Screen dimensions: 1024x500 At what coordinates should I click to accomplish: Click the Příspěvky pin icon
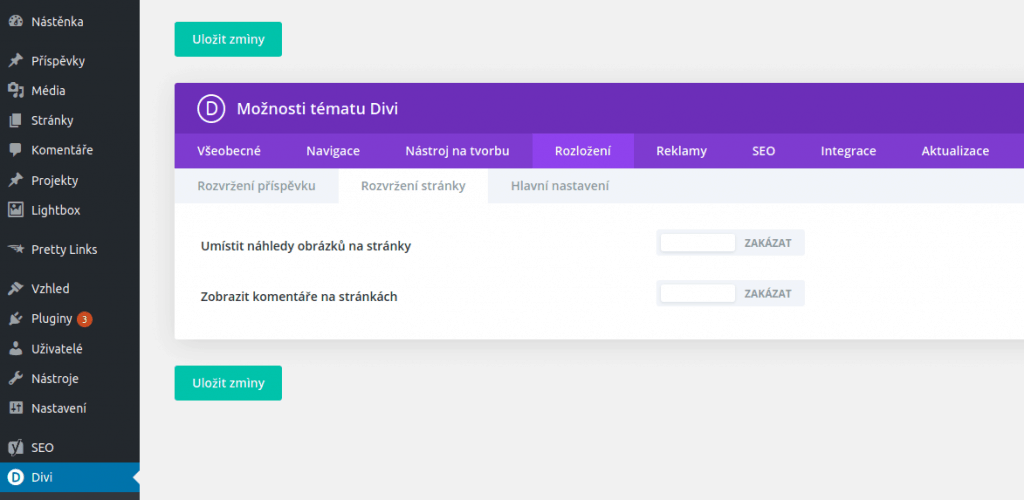point(15,61)
